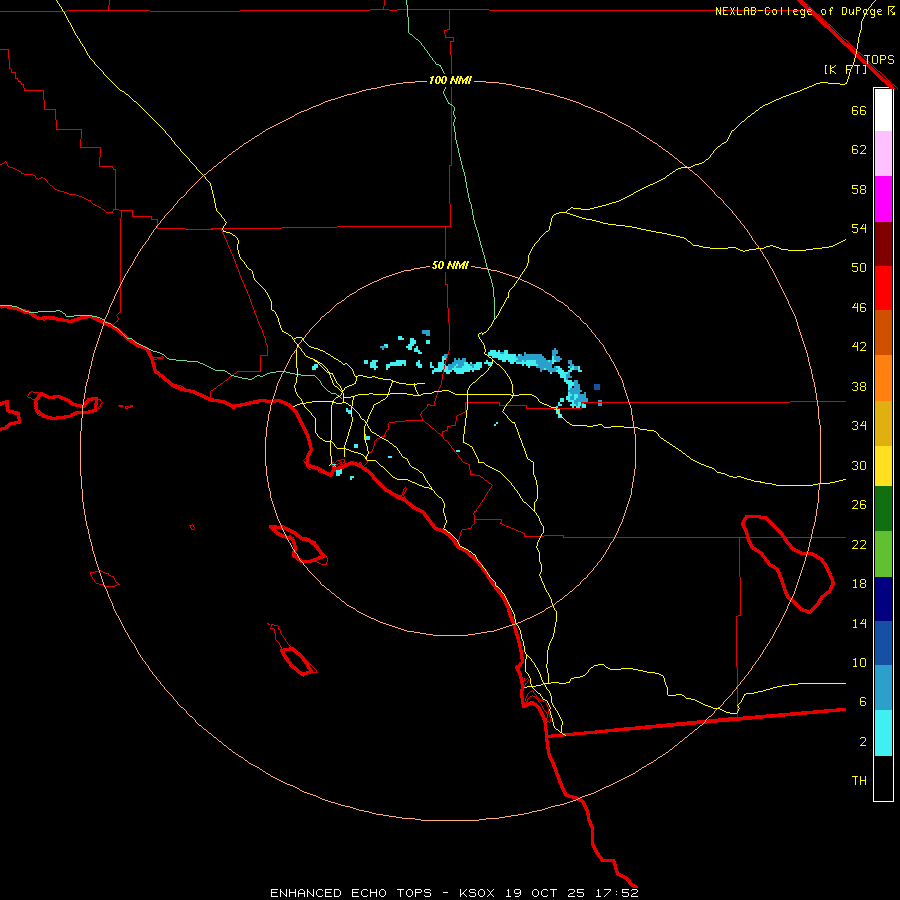
Task: Click the '2' legend value
Action: [x=863, y=742]
